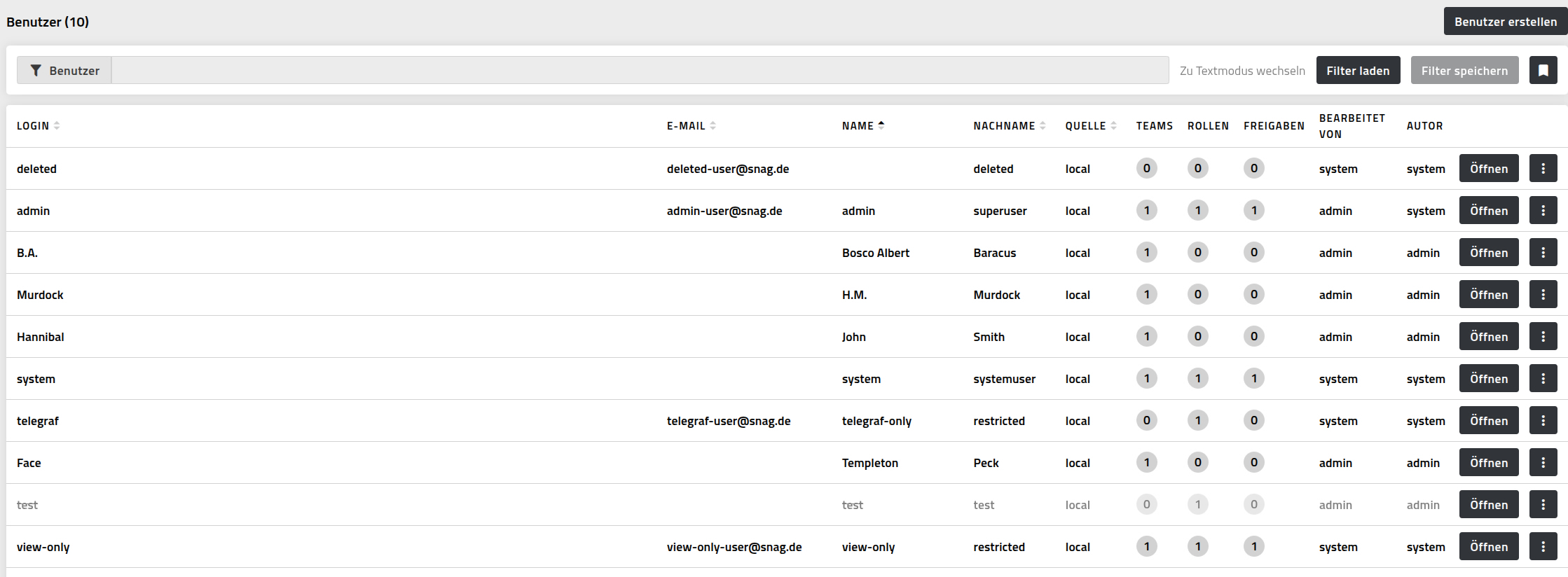Click the Benutzer erstellen button

1506,21
